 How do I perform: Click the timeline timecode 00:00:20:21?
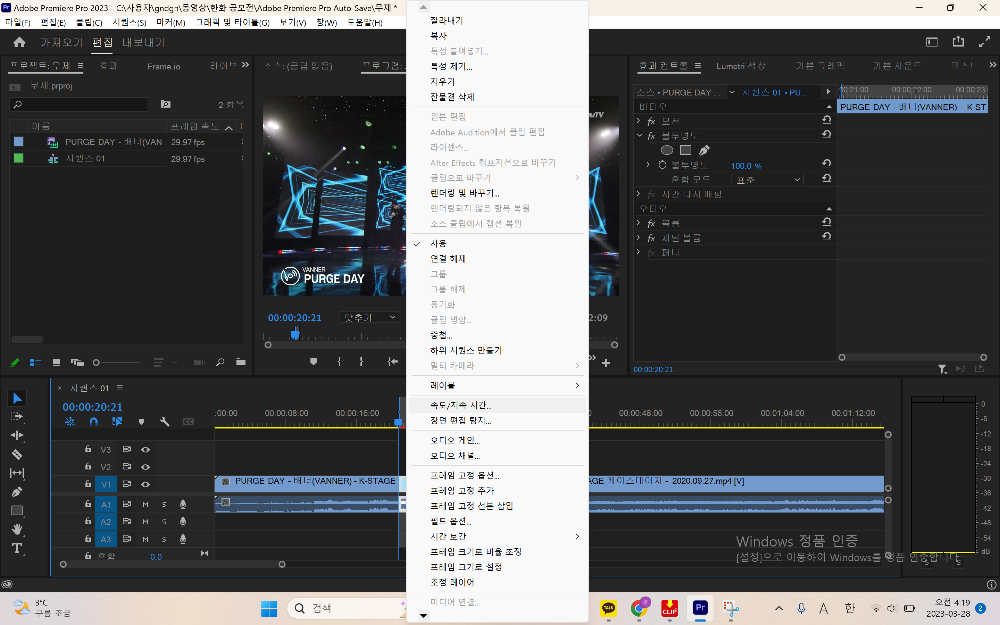coord(92,407)
